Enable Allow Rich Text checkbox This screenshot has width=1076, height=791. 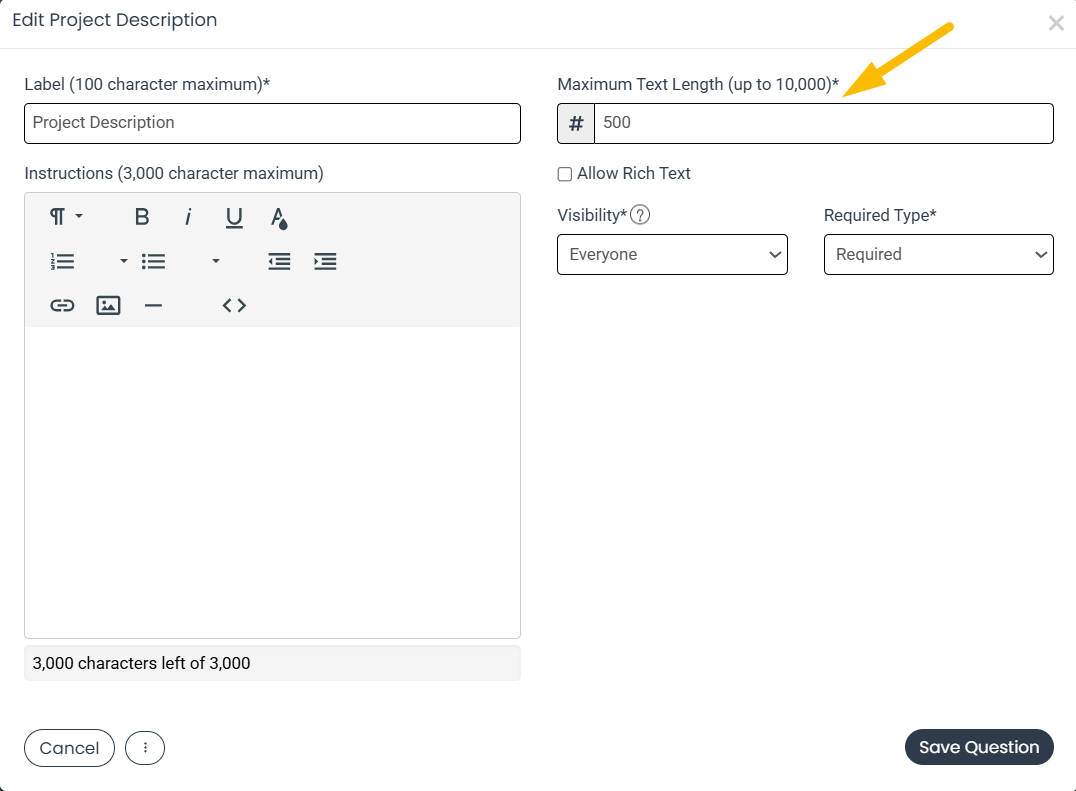point(565,174)
